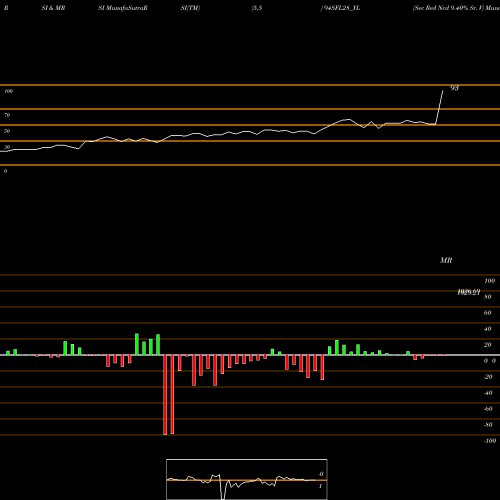Image resolution: width=500 pixels, height=500 pixels.
Task: Click the RSI axis label '70'
Action: (x=7, y=115)
